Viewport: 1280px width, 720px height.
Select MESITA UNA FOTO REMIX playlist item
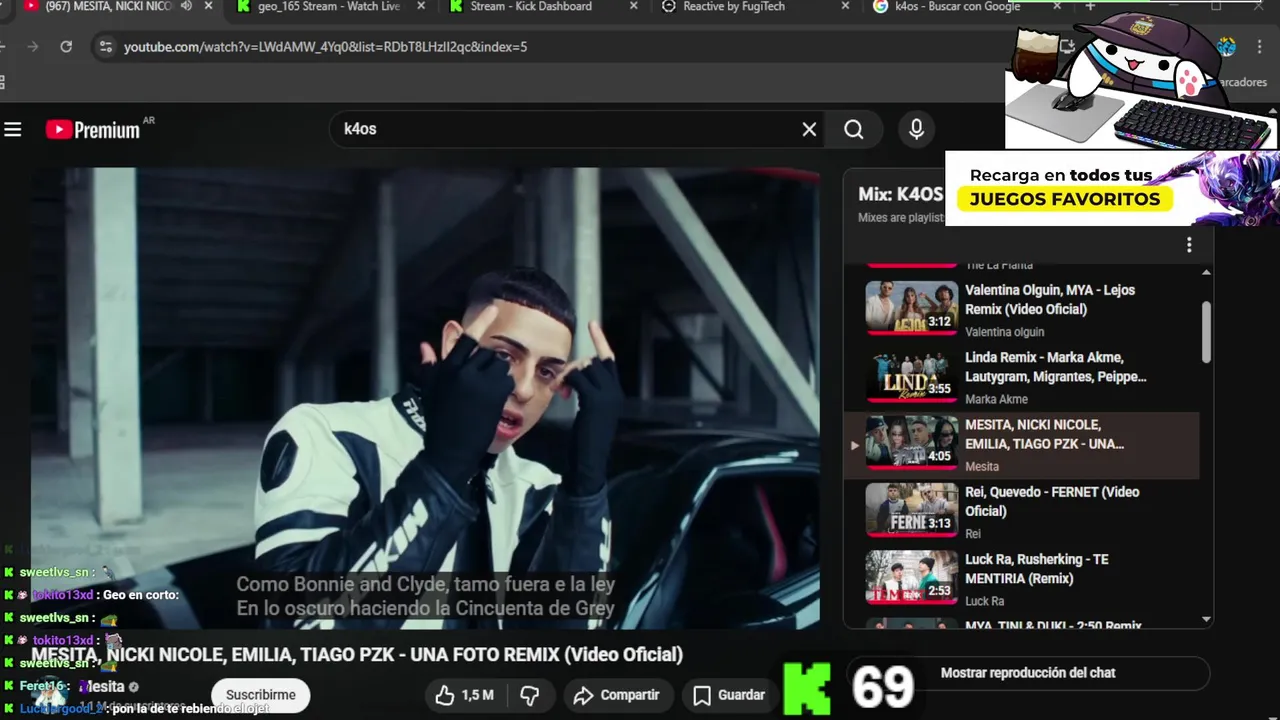[x=1021, y=445]
